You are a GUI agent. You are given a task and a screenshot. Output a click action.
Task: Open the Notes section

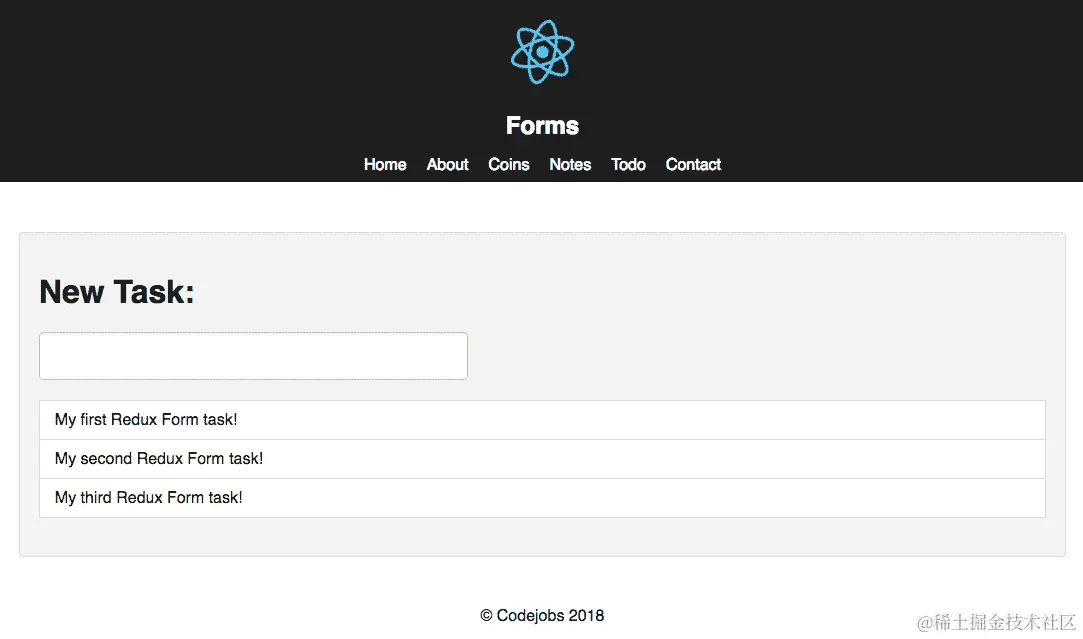[570, 165]
